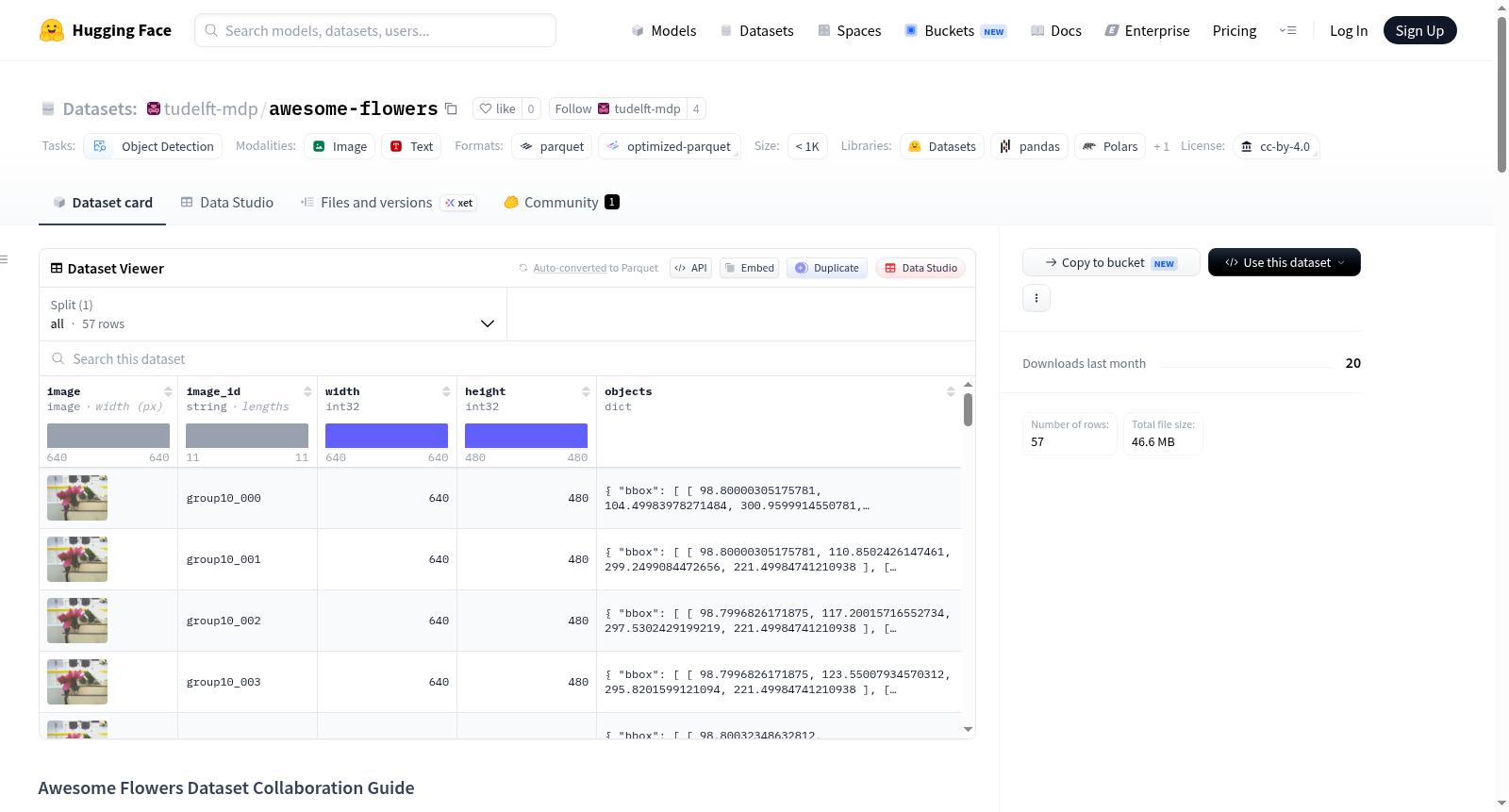Select the parquet format tag

click(x=552, y=146)
